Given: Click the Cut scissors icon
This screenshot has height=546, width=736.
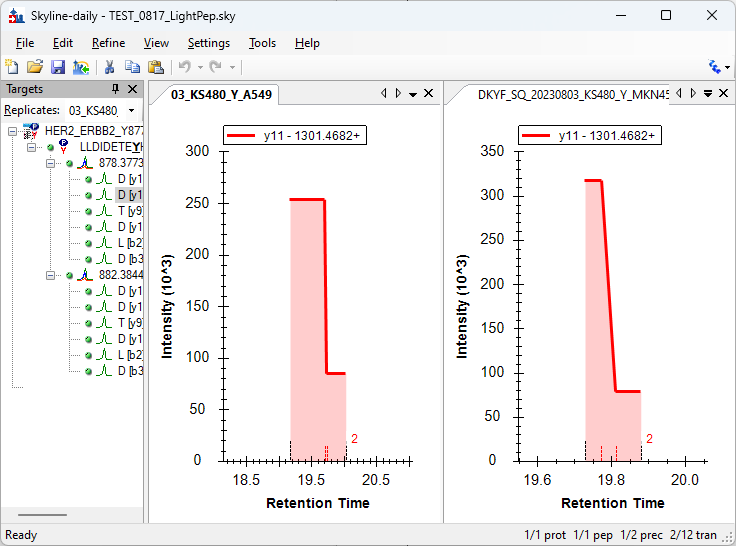Looking at the screenshot, I should click(110, 67).
